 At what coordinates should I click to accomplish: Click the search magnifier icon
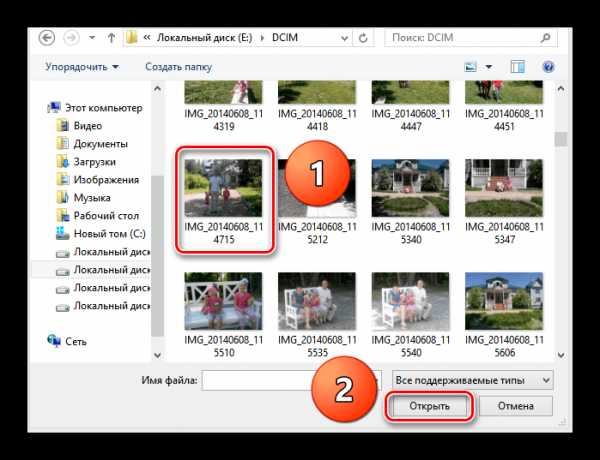pyautogui.click(x=545, y=38)
